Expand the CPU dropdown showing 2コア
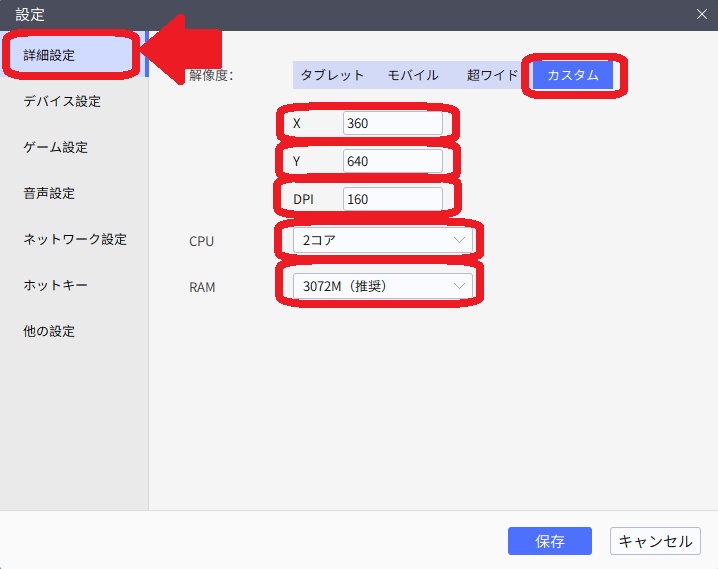The image size is (718, 569). coord(381,241)
